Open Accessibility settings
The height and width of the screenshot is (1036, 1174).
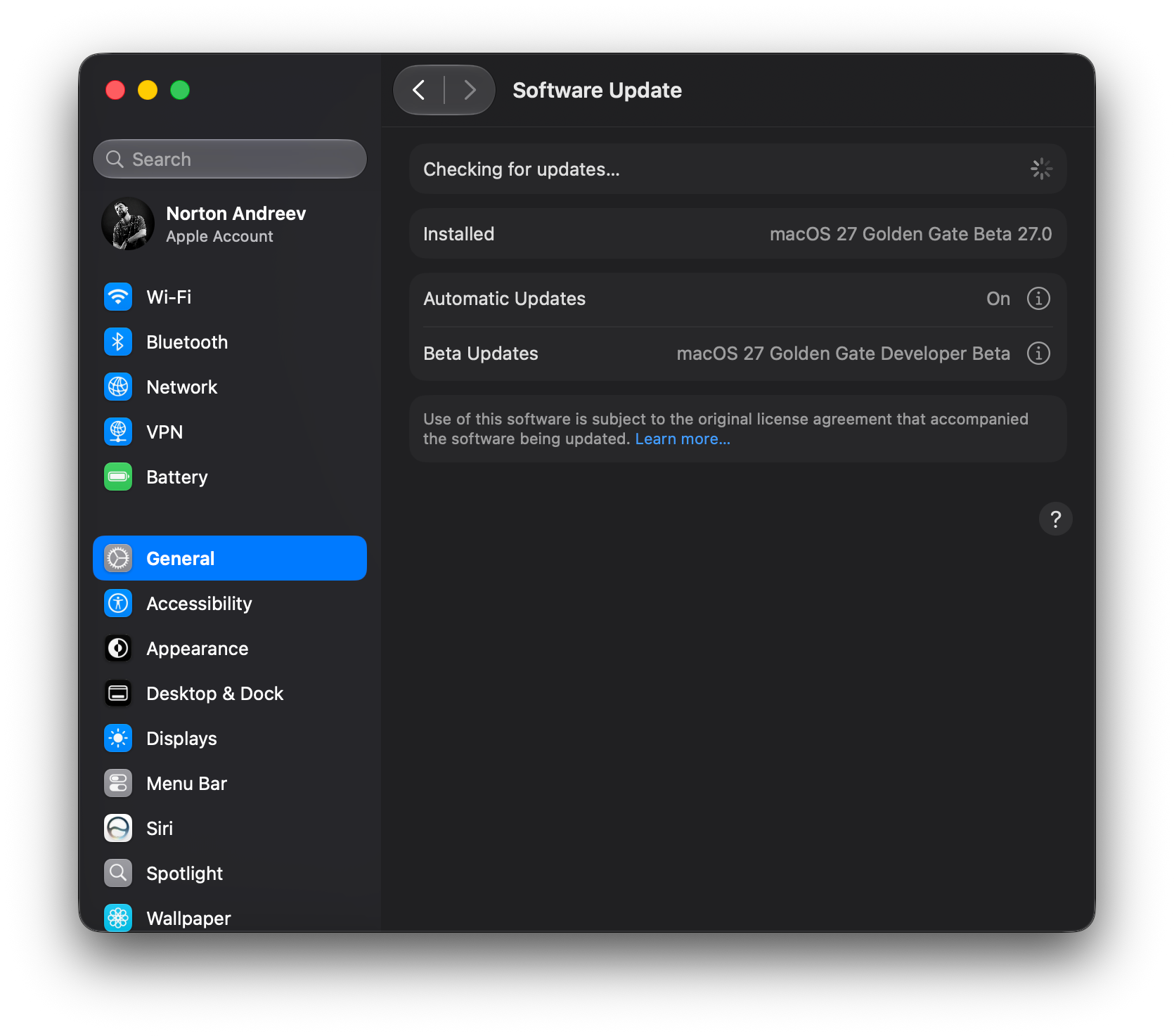pos(230,603)
